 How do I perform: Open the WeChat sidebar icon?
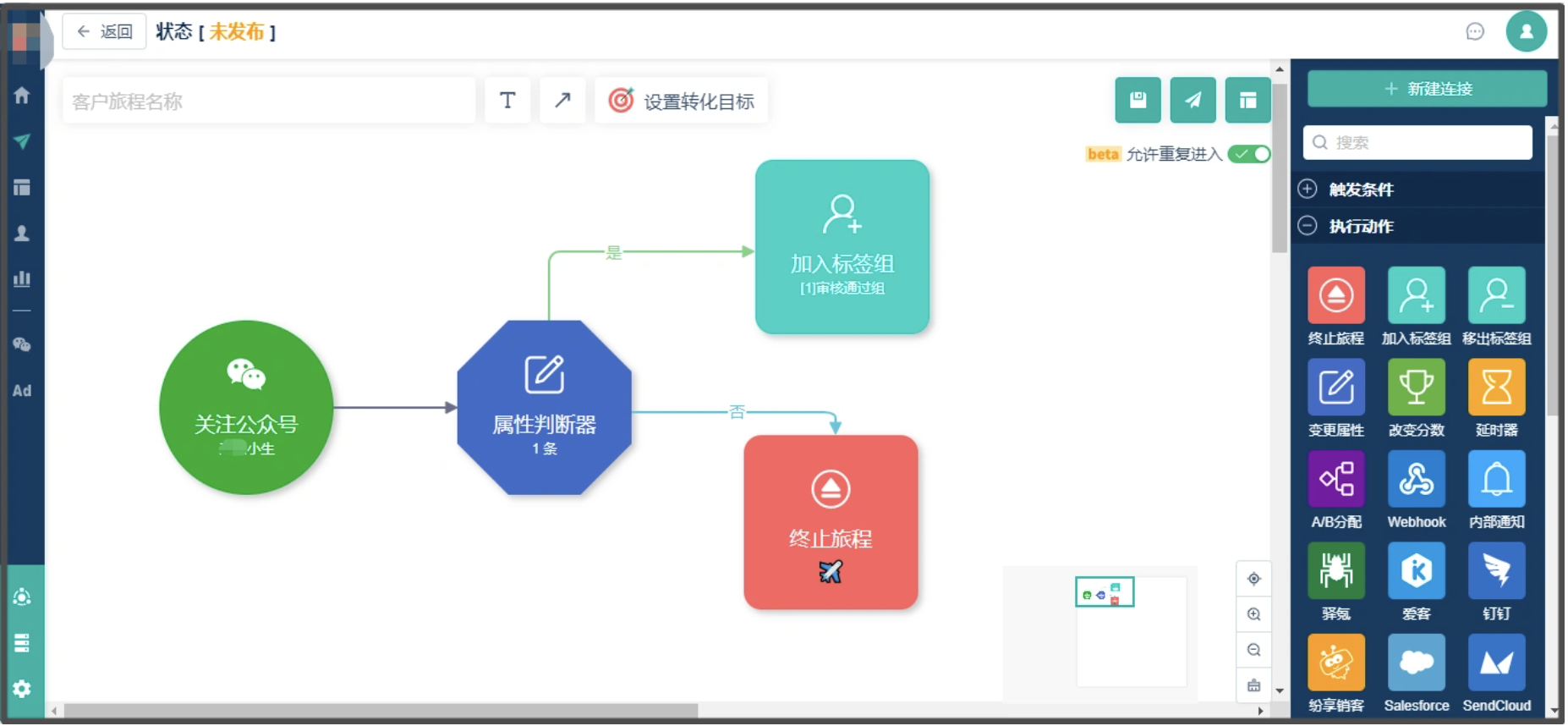tap(22, 344)
